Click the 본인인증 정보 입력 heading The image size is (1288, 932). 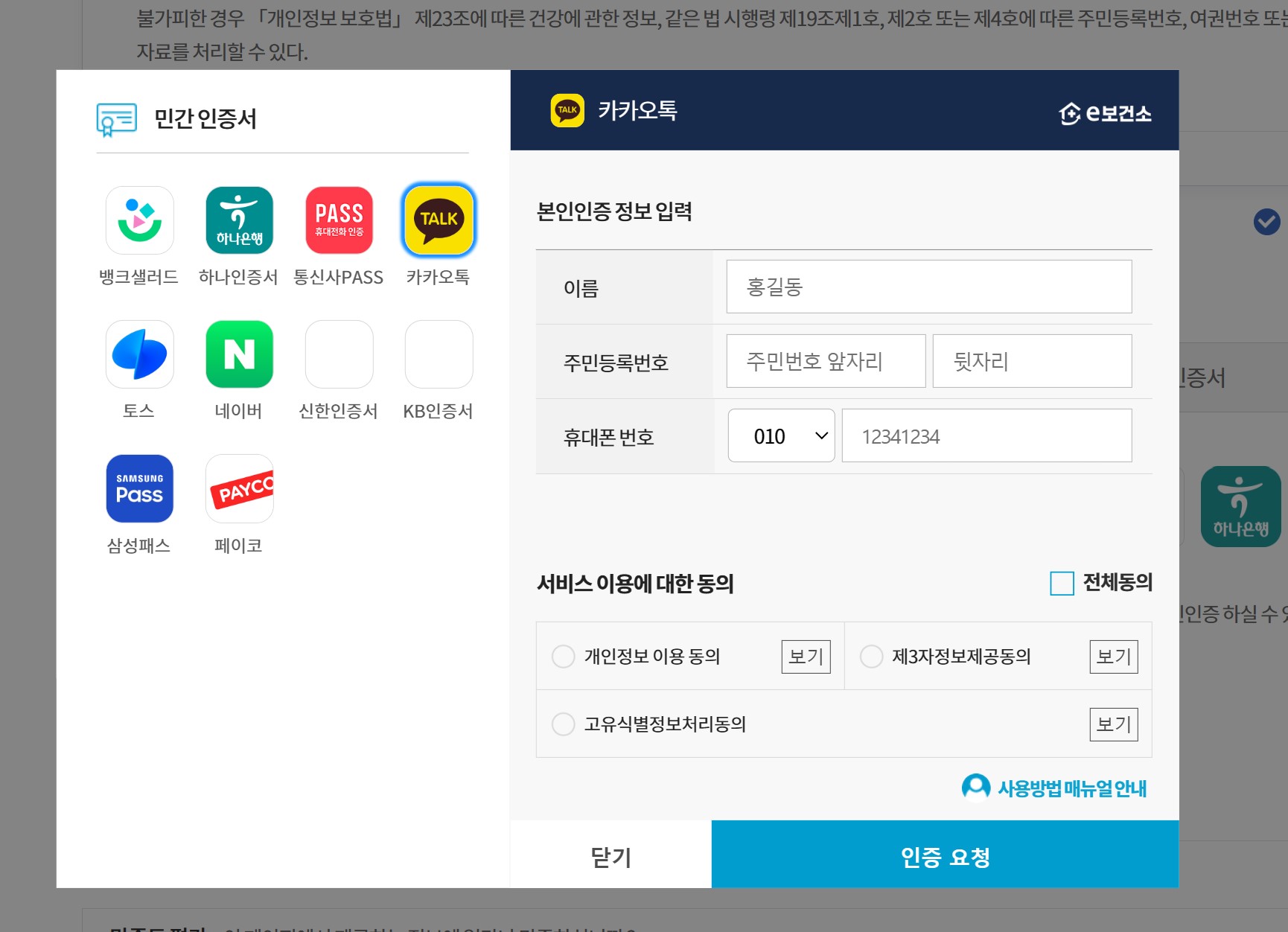coord(614,211)
